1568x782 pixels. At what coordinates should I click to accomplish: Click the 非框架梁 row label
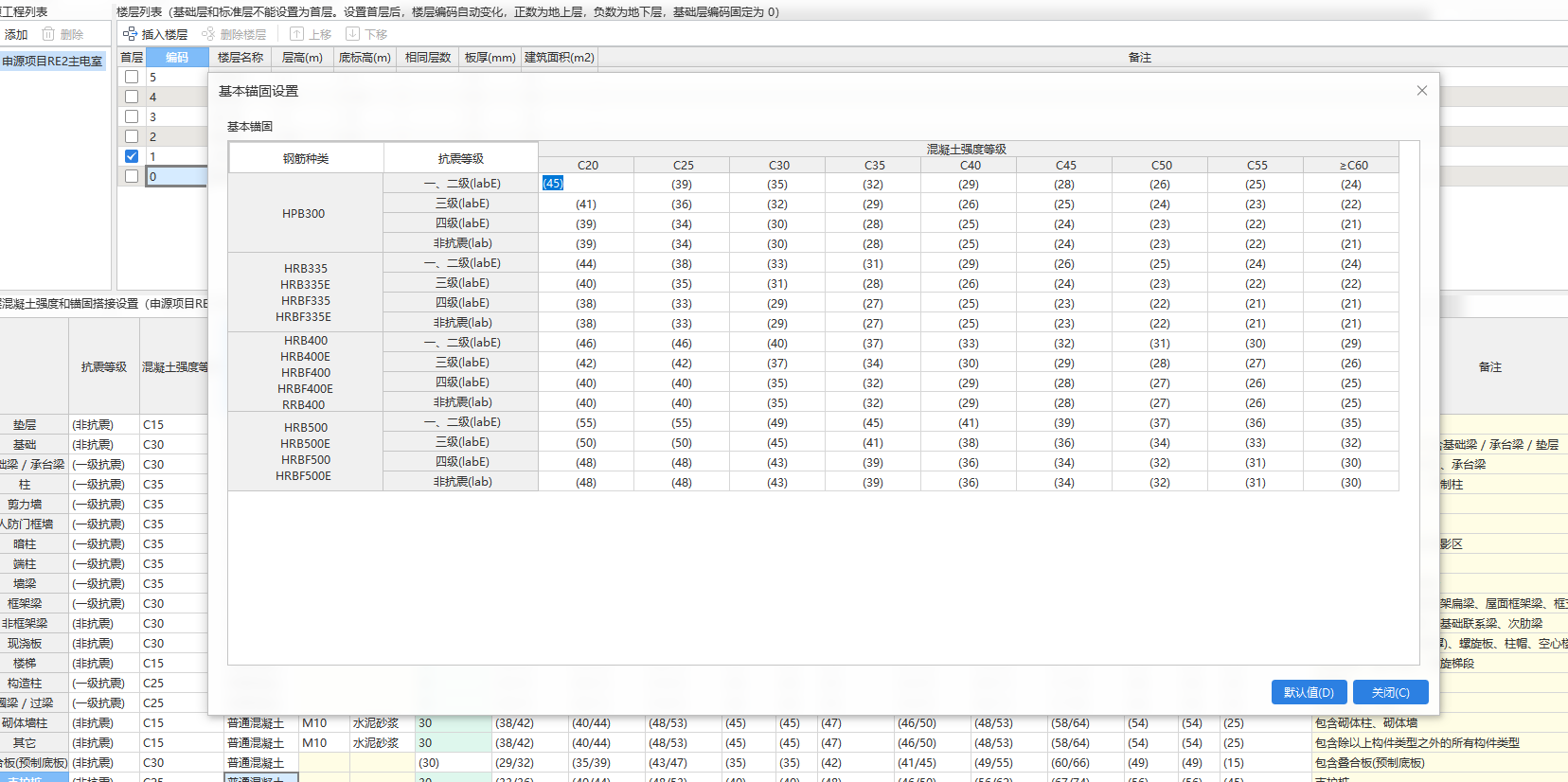(25, 624)
